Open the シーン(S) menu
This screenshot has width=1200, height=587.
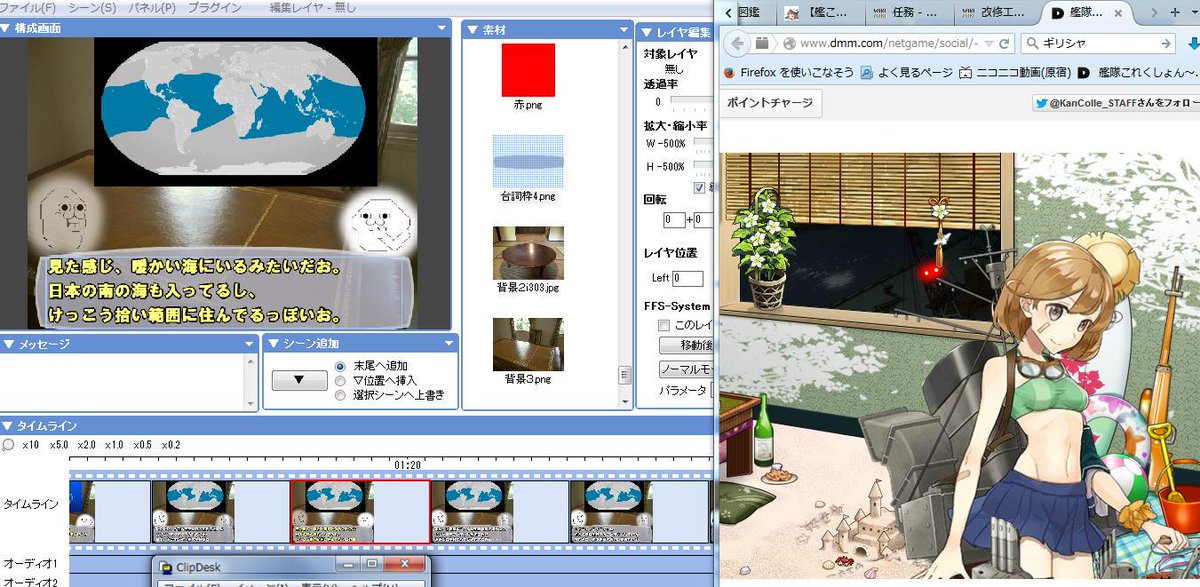click(90, 7)
